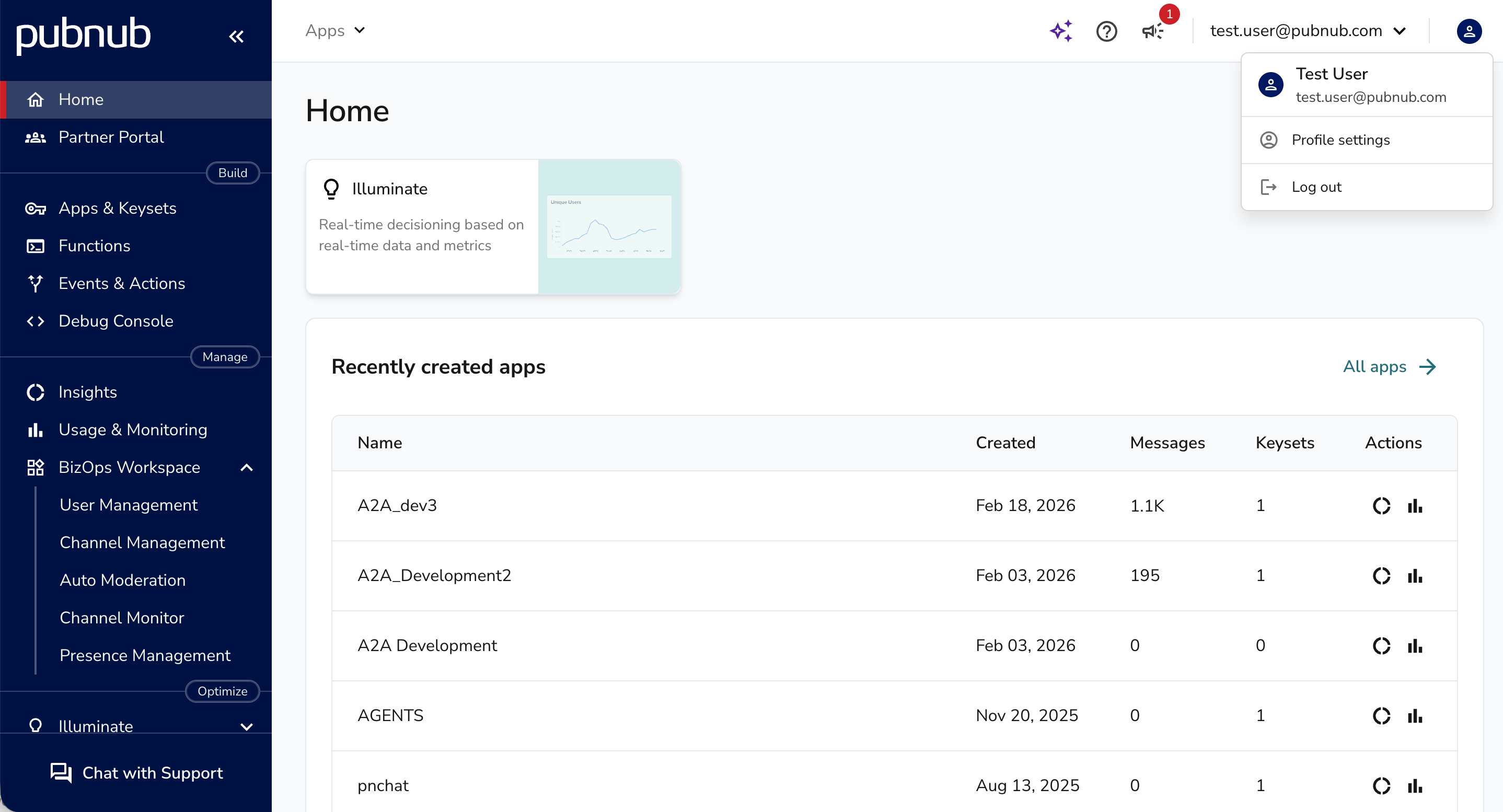Collapse the BizOps Workspace section
The width and height of the screenshot is (1503, 812).
247,467
